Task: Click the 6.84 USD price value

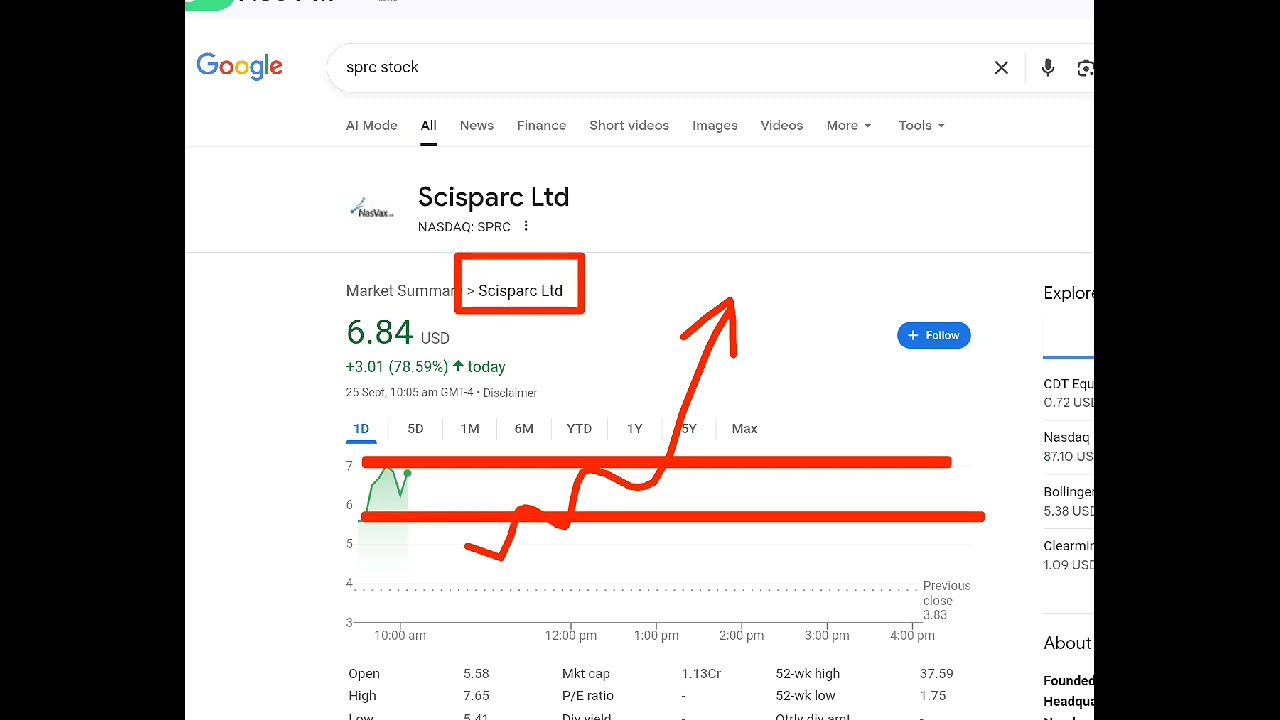Action: (x=398, y=332)
